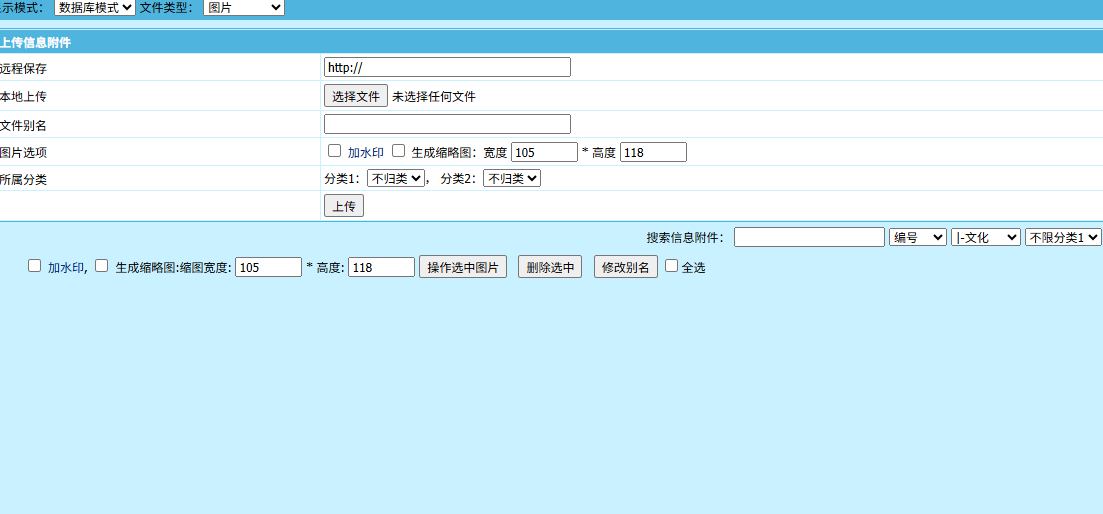Click the 宽度 field in 图片选项 row

point(544,152)
